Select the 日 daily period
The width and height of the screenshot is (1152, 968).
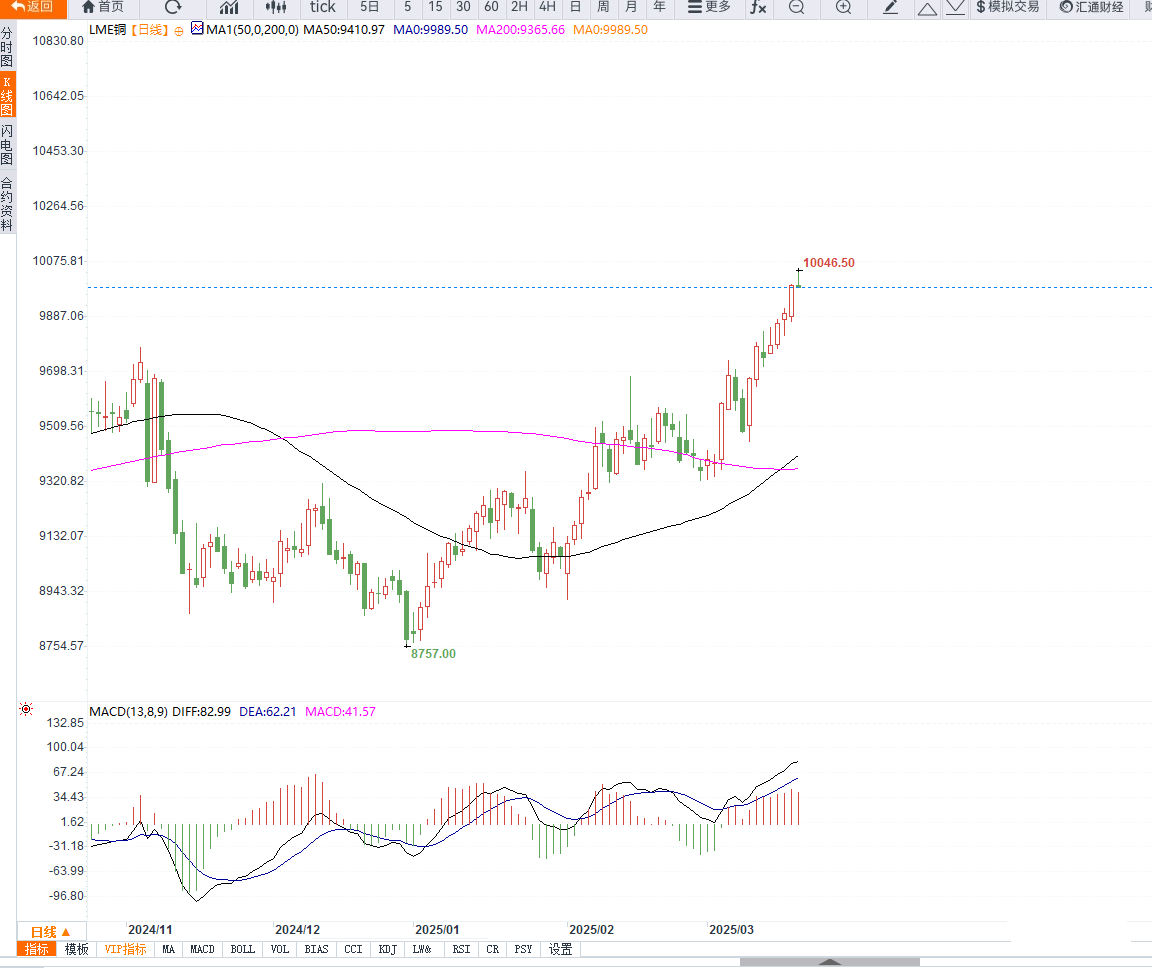[575, 7]
